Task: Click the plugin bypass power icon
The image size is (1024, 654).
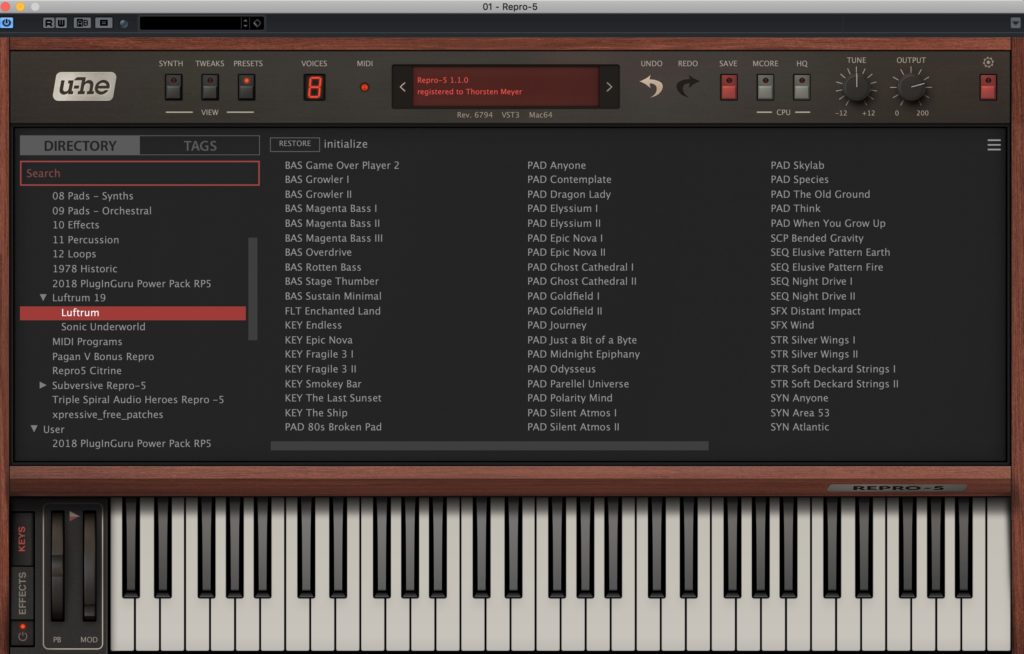Action: coord(7,23)
